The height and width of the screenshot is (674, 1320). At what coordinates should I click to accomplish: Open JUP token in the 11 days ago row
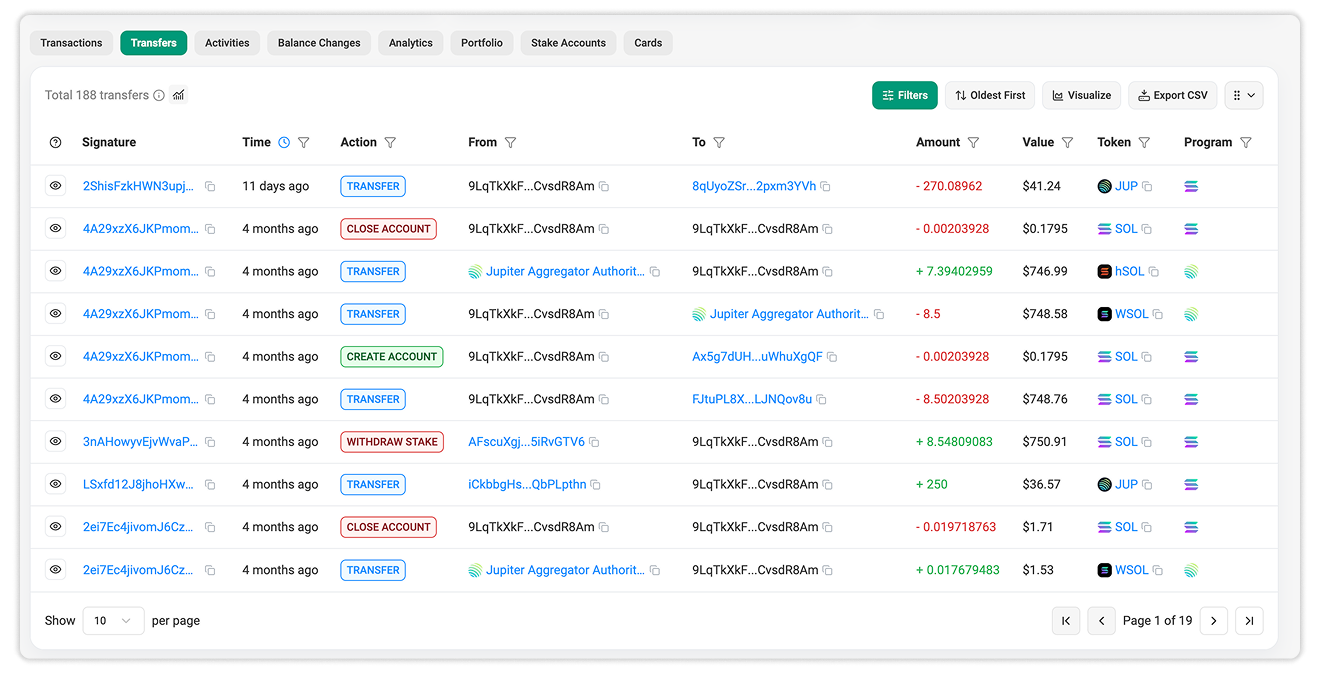pyautogui.click(x=1127, y=186)
